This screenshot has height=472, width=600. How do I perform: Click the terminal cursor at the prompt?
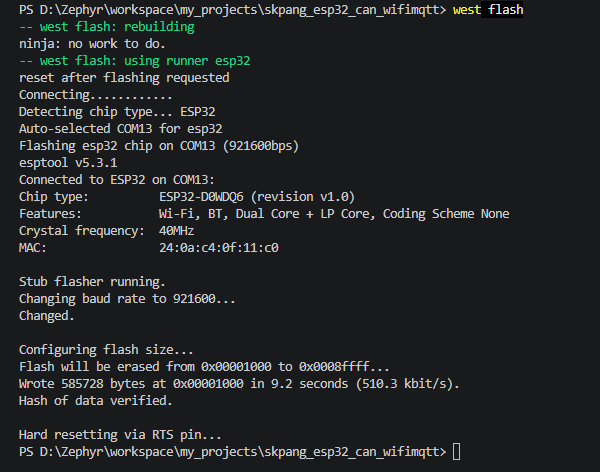point(457,452)
